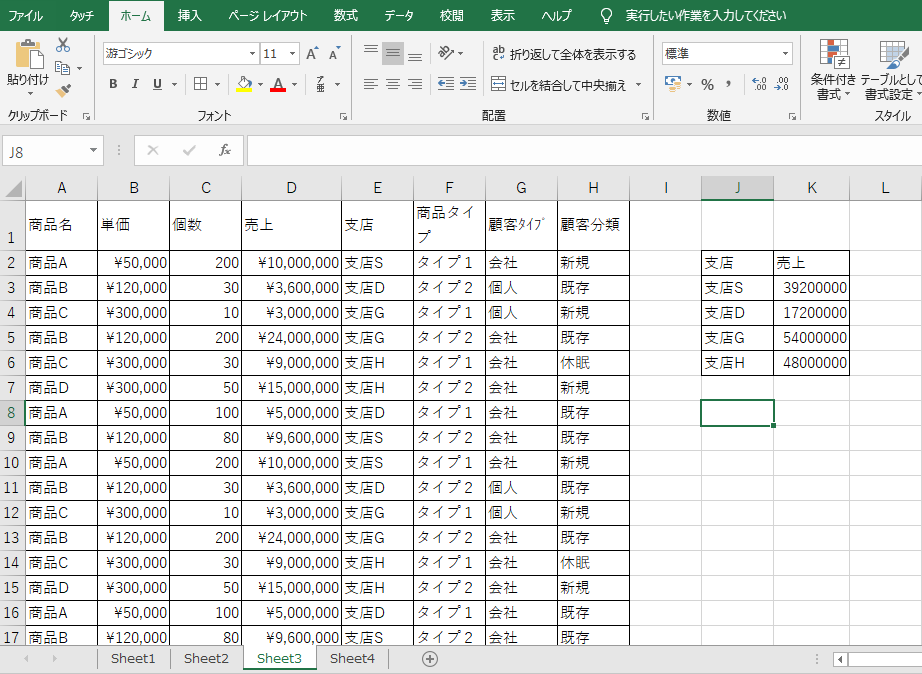Image resolution: width=922 pixels, height=674 pixels.
Task: Increase font size with the larger A icon
Action: click(312, 54)
